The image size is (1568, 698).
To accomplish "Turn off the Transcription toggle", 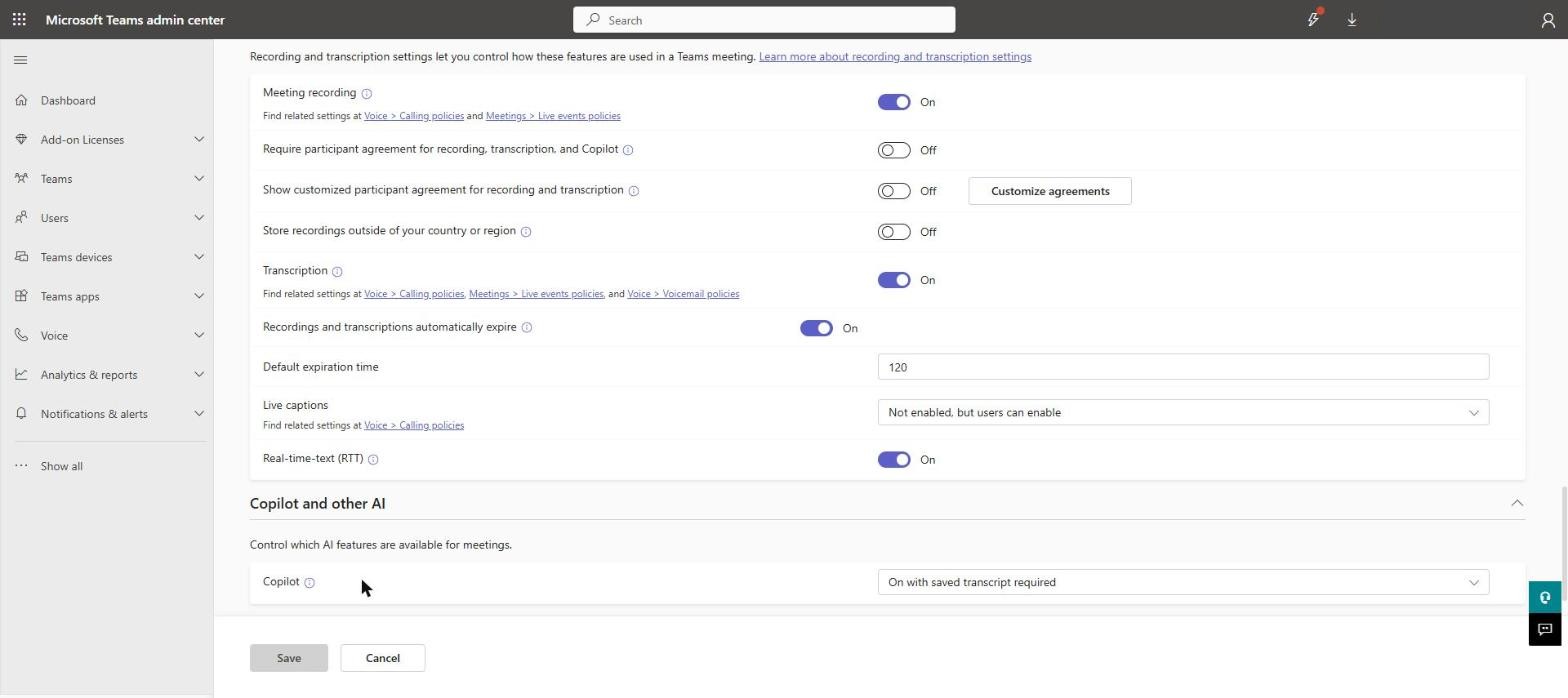I will coord(894,280).
